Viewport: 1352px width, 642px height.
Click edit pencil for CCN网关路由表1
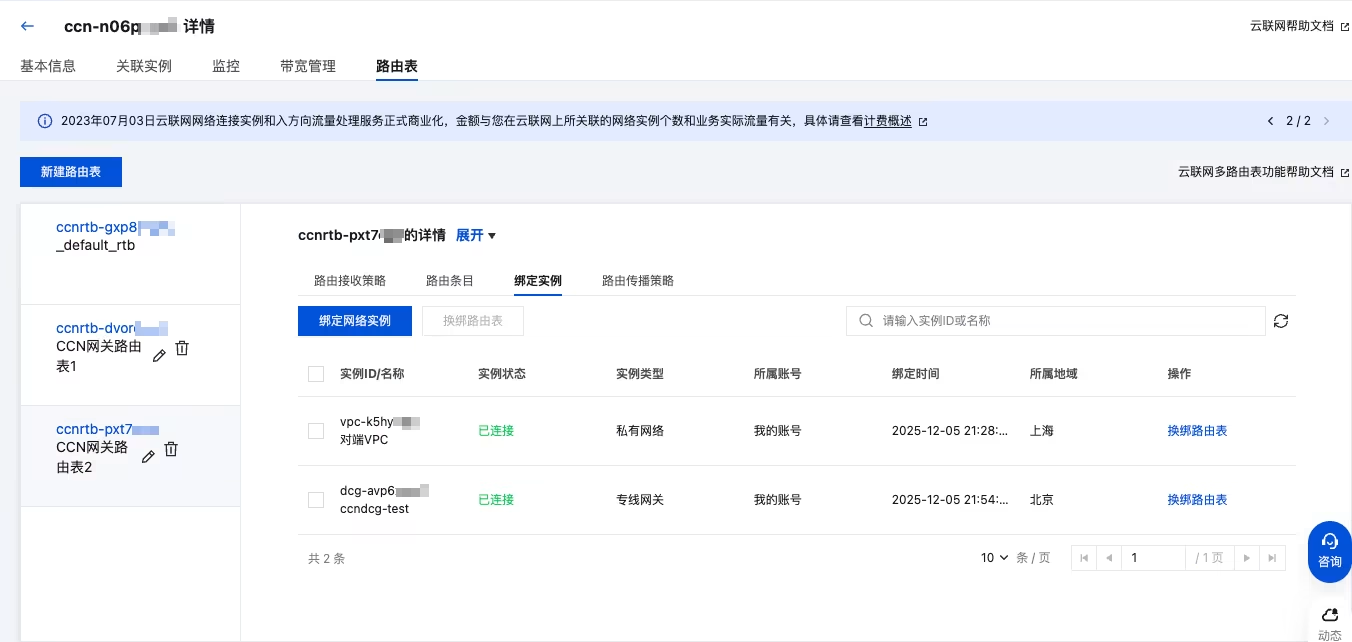coord(159,355)
